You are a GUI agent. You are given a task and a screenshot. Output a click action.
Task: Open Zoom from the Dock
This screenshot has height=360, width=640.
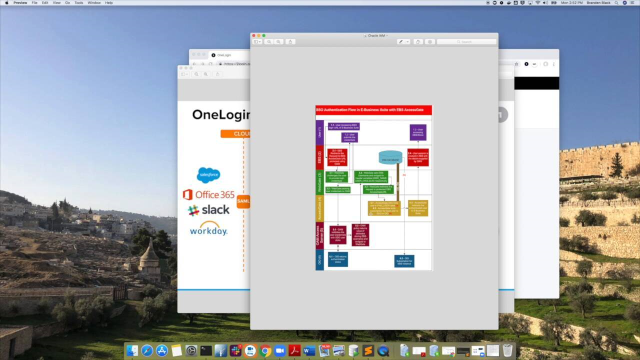click(280, 350)
